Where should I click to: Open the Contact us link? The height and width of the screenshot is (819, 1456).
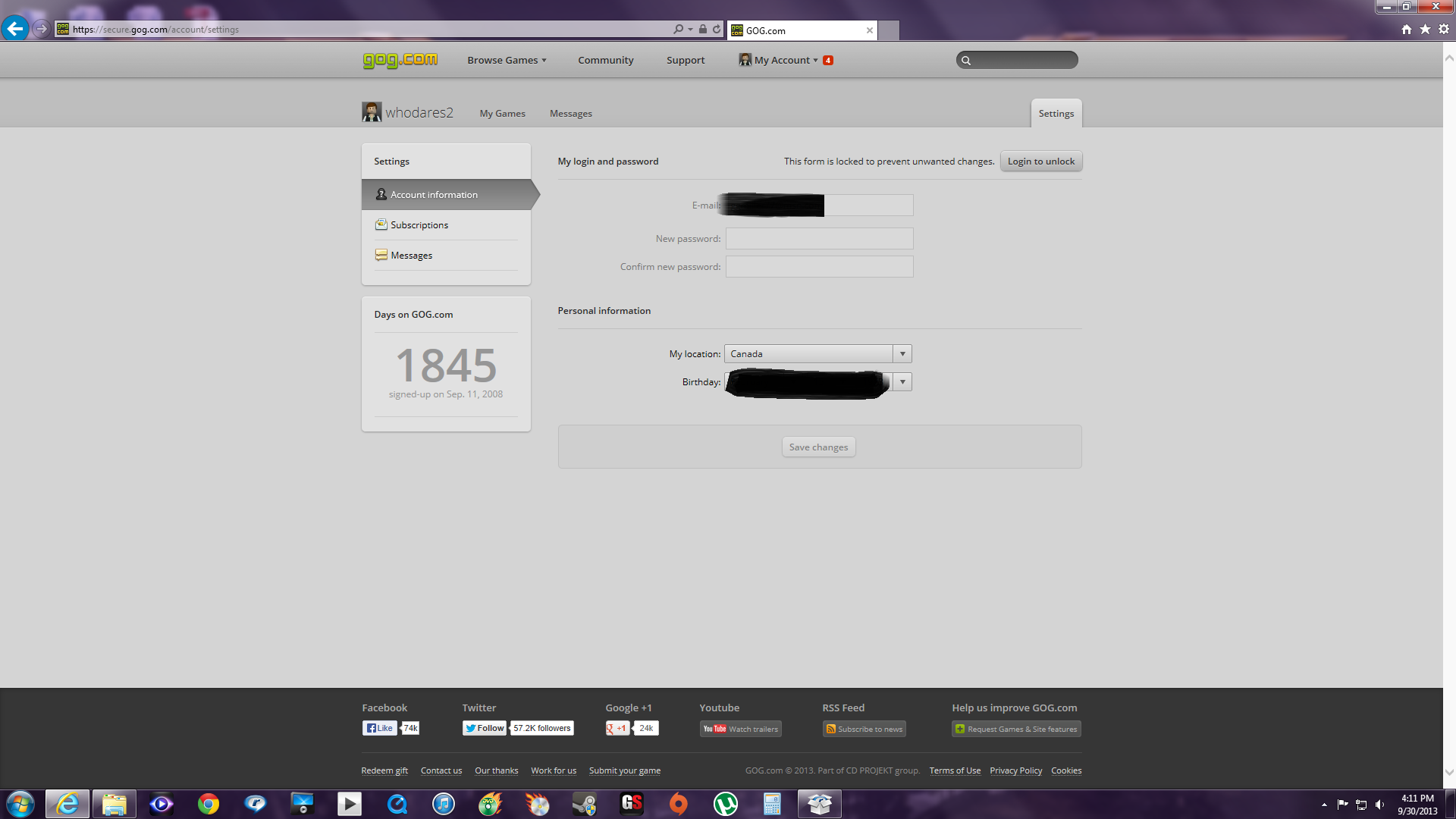pyautogui.click(x=441, y=770)
